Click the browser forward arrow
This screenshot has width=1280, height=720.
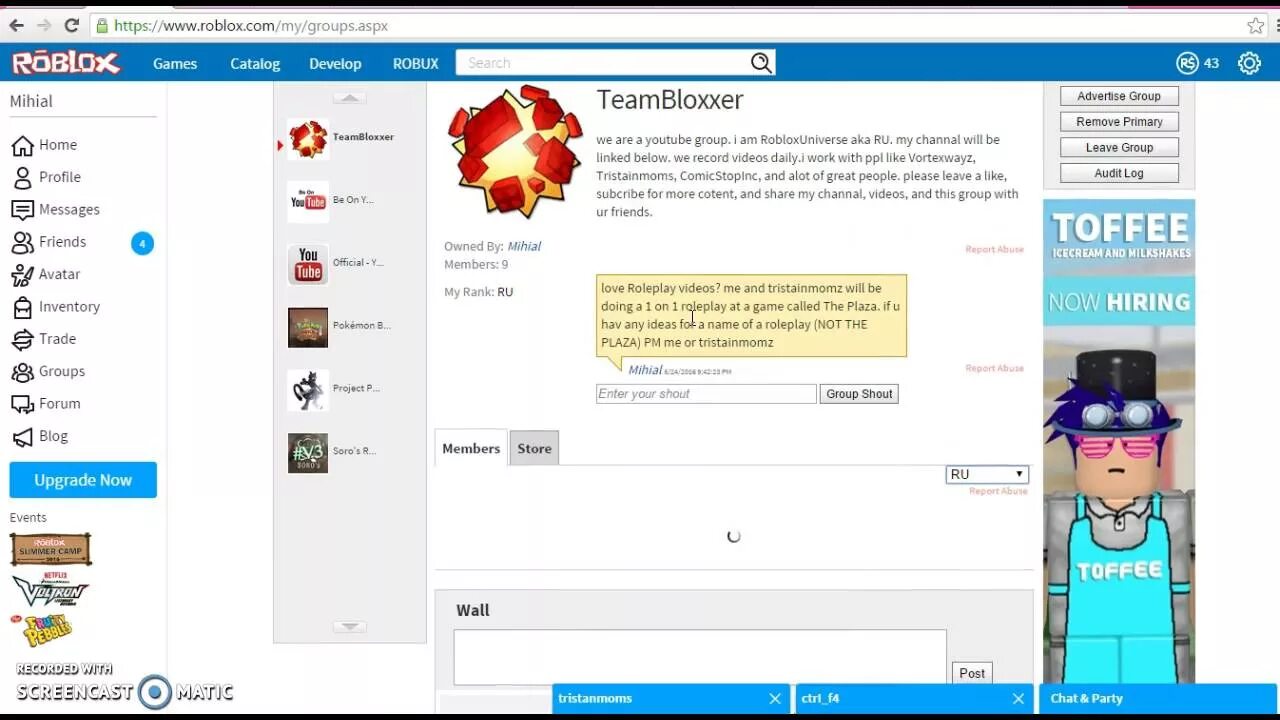coord(44,25)
